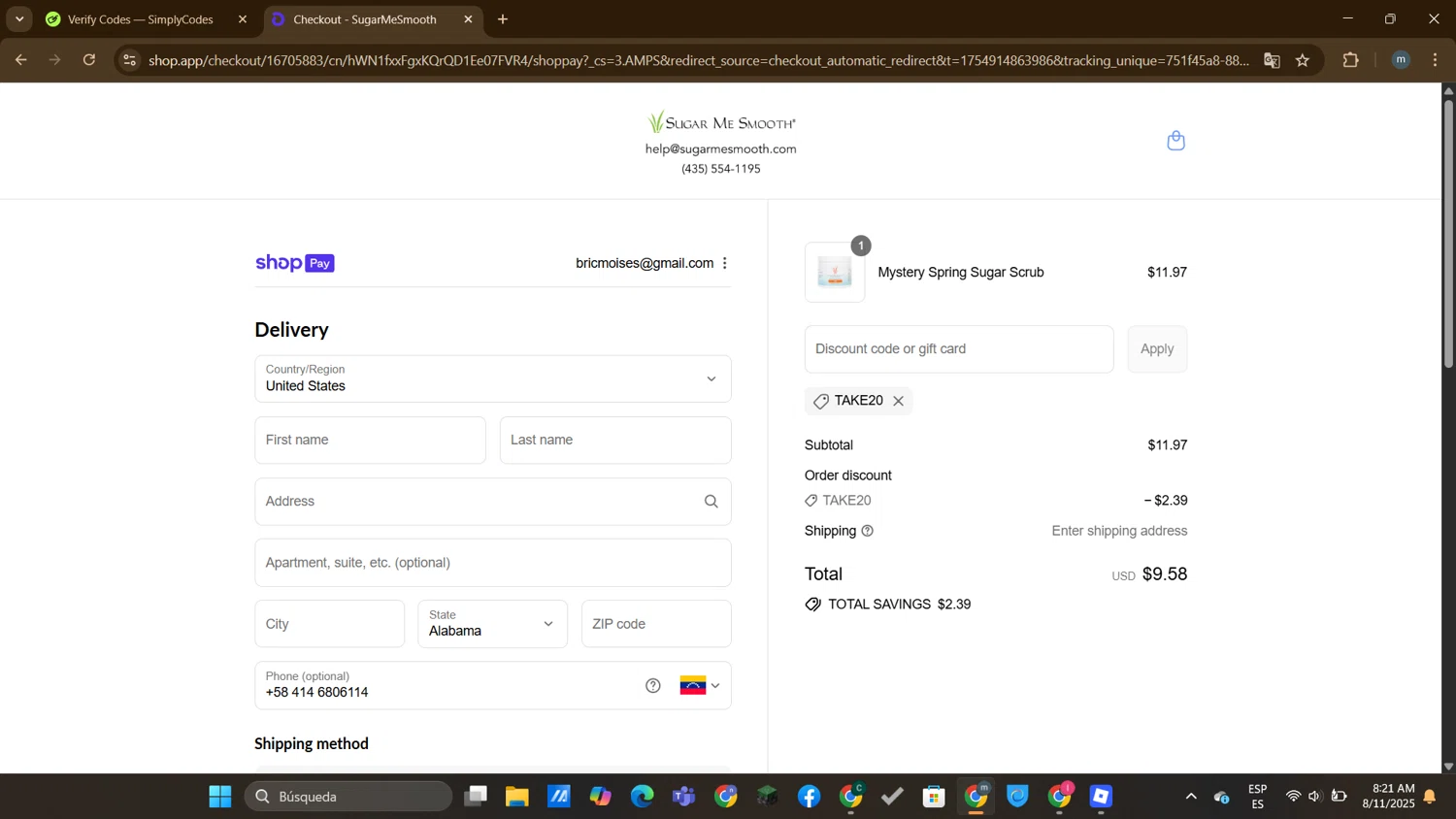
Task: Open File Explorer from the taskbar
Action: click(x=516, y=797)
